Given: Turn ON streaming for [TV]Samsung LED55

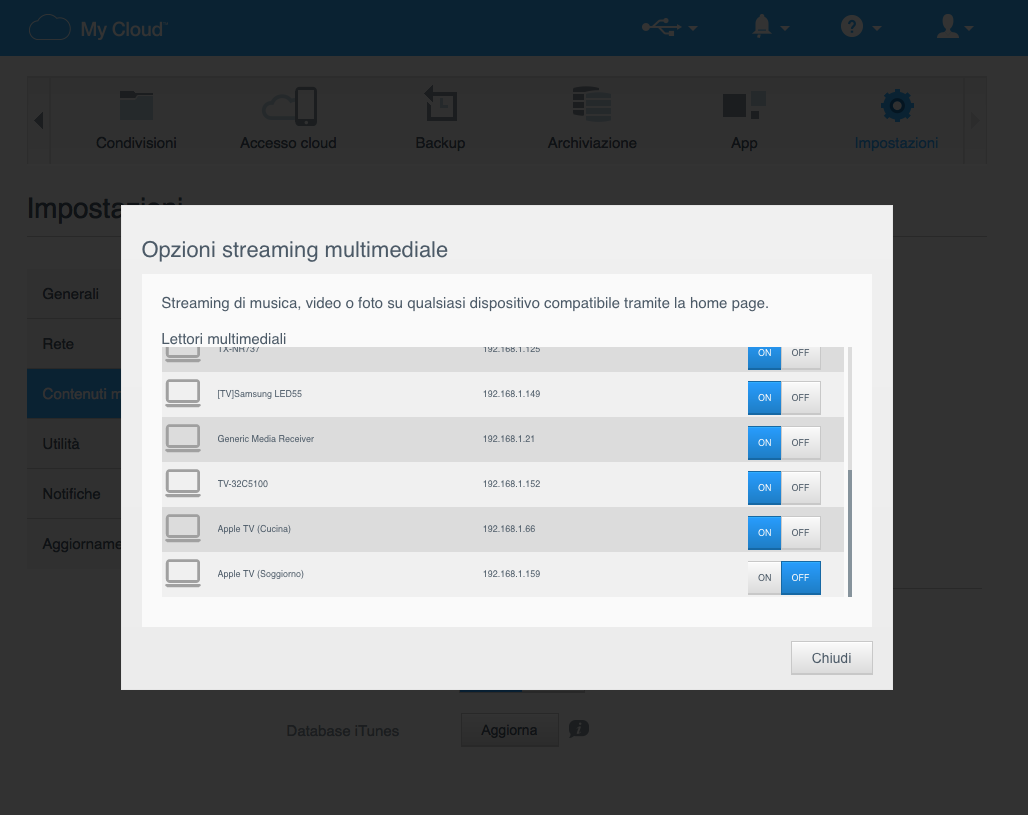Looking at the screenshot, I should [764, 397].
